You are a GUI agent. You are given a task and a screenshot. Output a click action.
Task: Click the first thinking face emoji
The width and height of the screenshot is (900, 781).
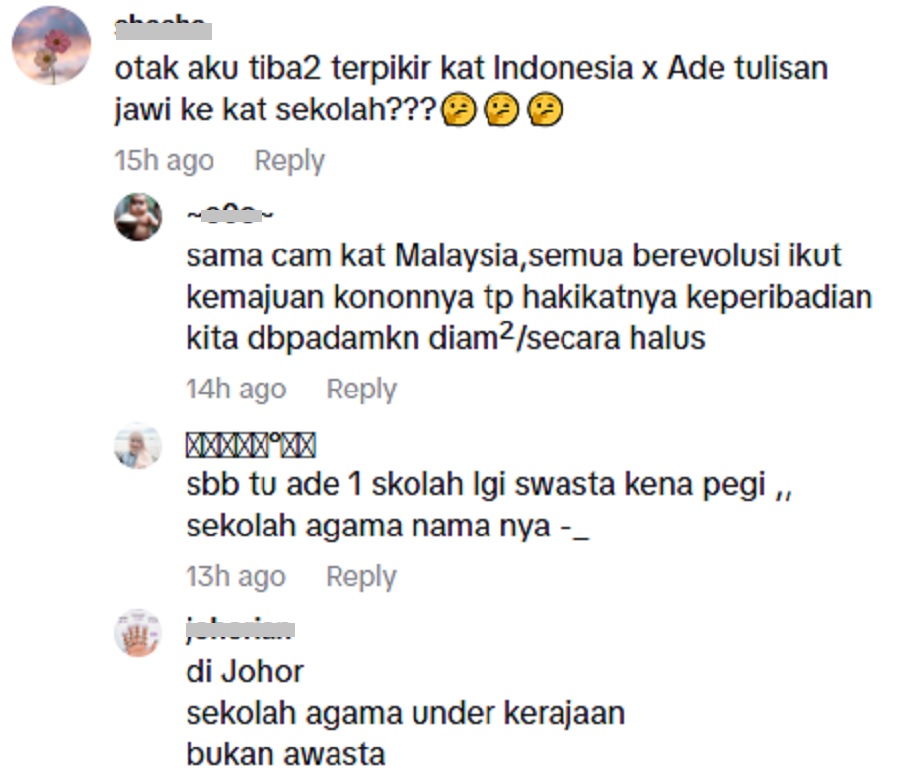pos(458,110)
